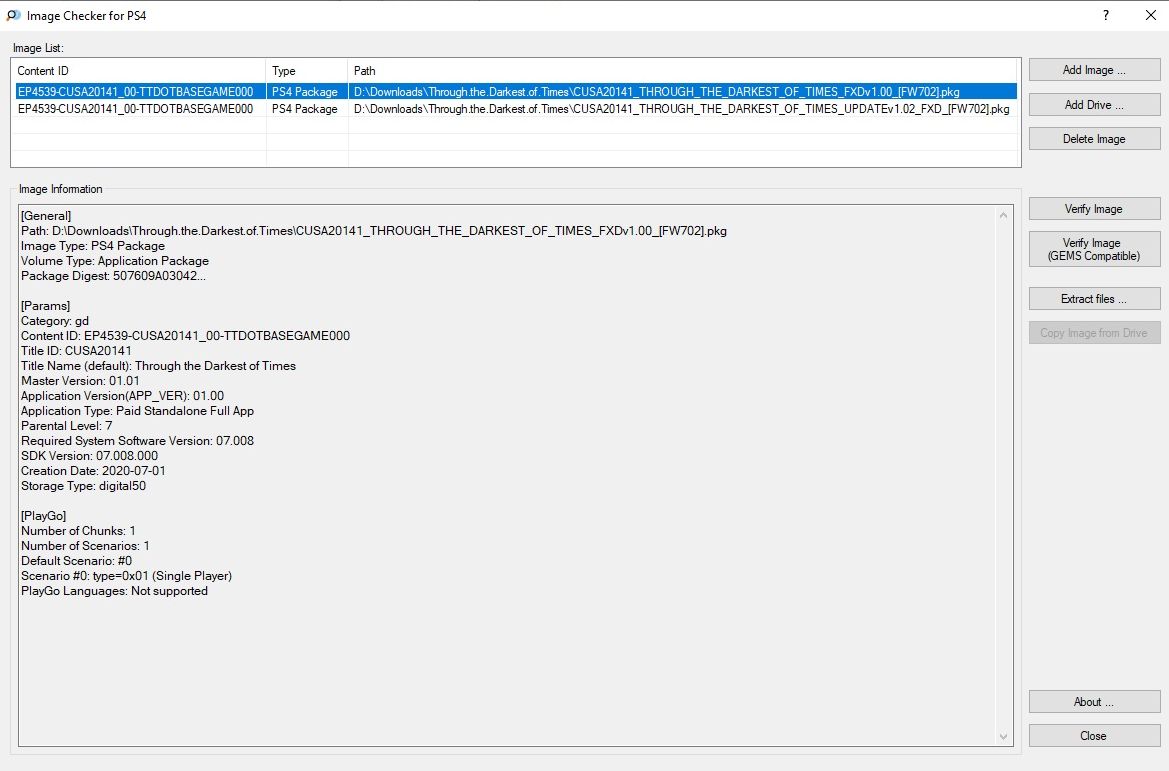Click the PlayGo Languages: Not supported line
This screenshot has width=1169, height=771.
(114, 591)
